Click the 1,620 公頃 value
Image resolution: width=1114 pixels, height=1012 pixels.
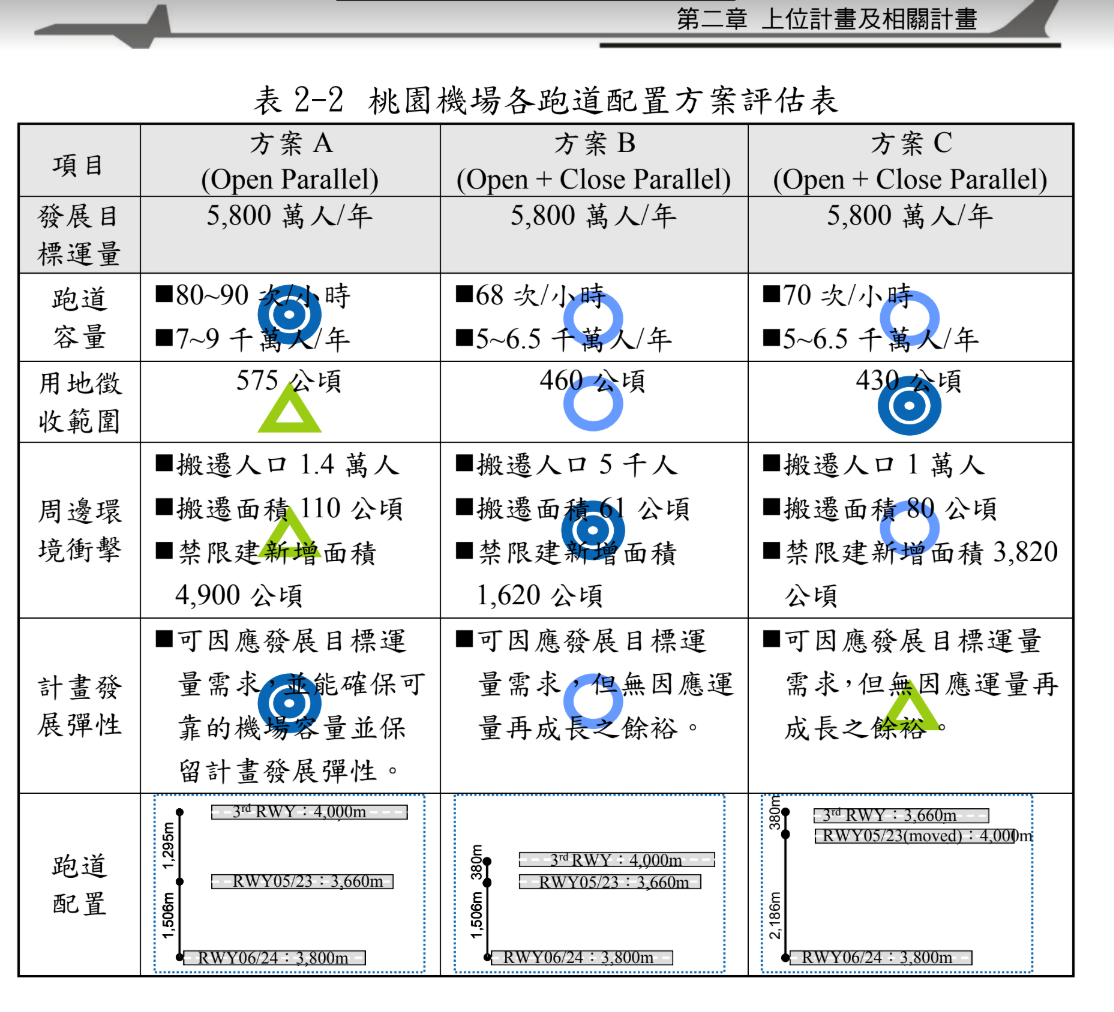point(540,595)
